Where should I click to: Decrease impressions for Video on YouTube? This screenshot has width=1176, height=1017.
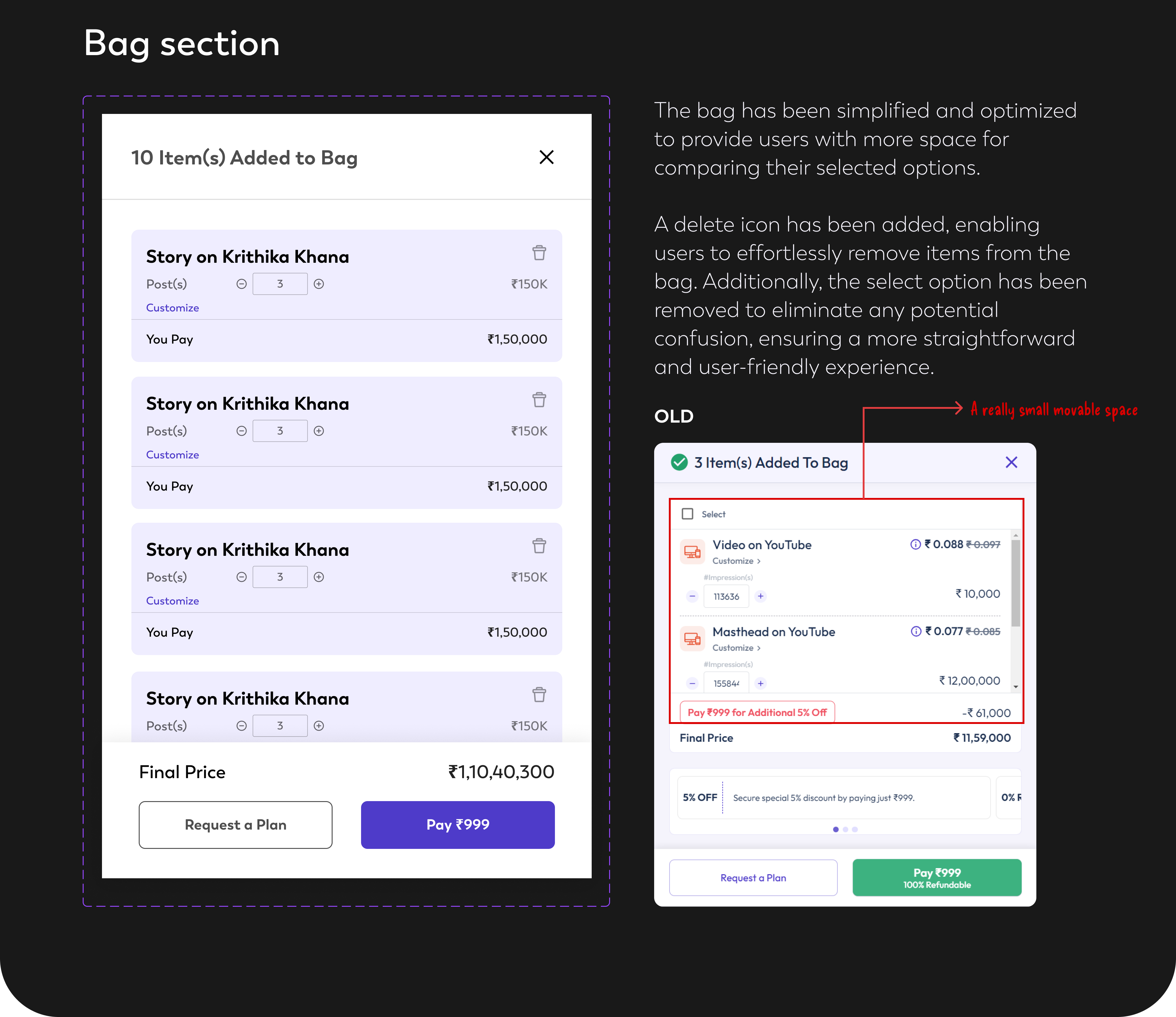[692, 596]
